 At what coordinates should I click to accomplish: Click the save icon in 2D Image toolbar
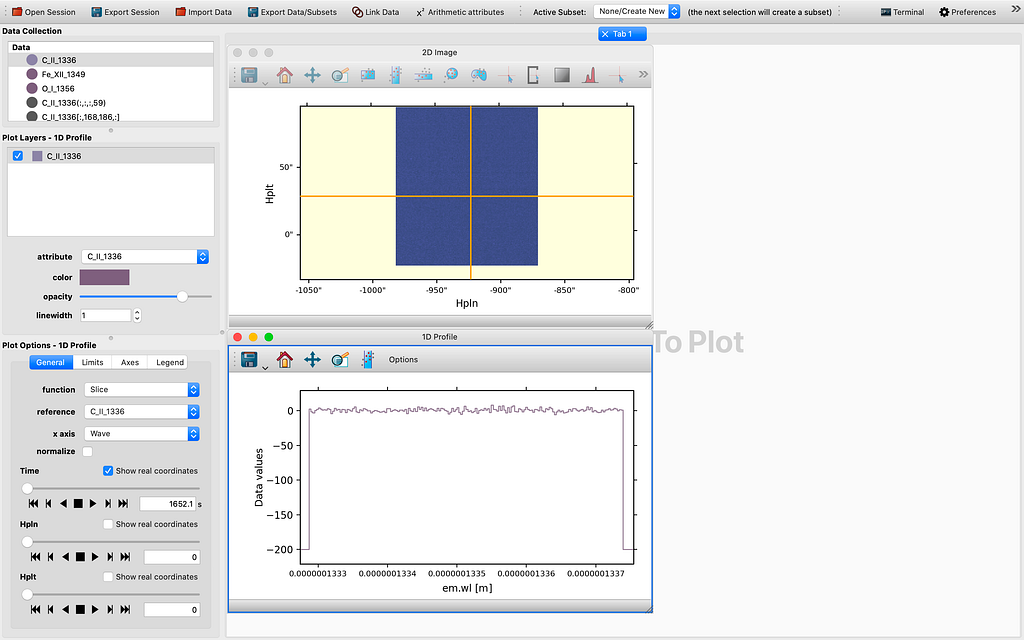click(x=248, y=75)
